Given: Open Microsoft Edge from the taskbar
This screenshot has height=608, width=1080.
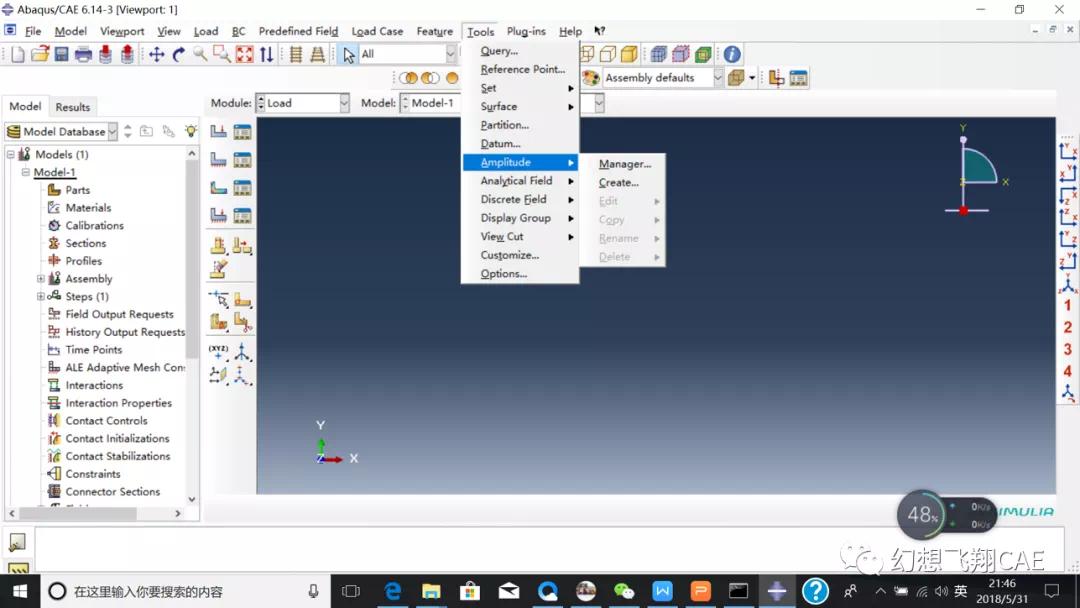Looking at the screenshot, I should tap(393, 591).
